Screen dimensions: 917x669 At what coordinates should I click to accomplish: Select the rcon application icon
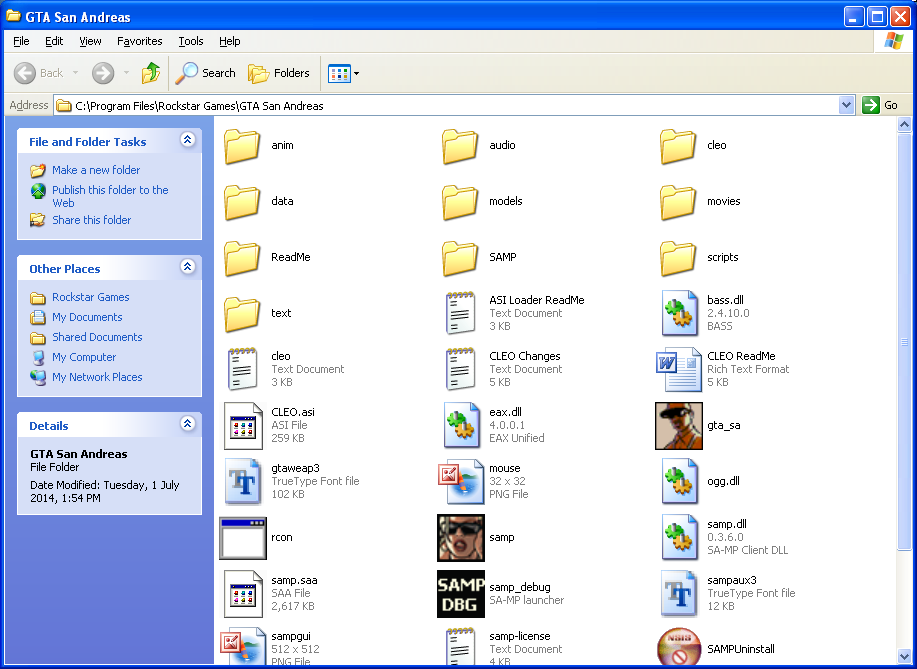(243, 538)
